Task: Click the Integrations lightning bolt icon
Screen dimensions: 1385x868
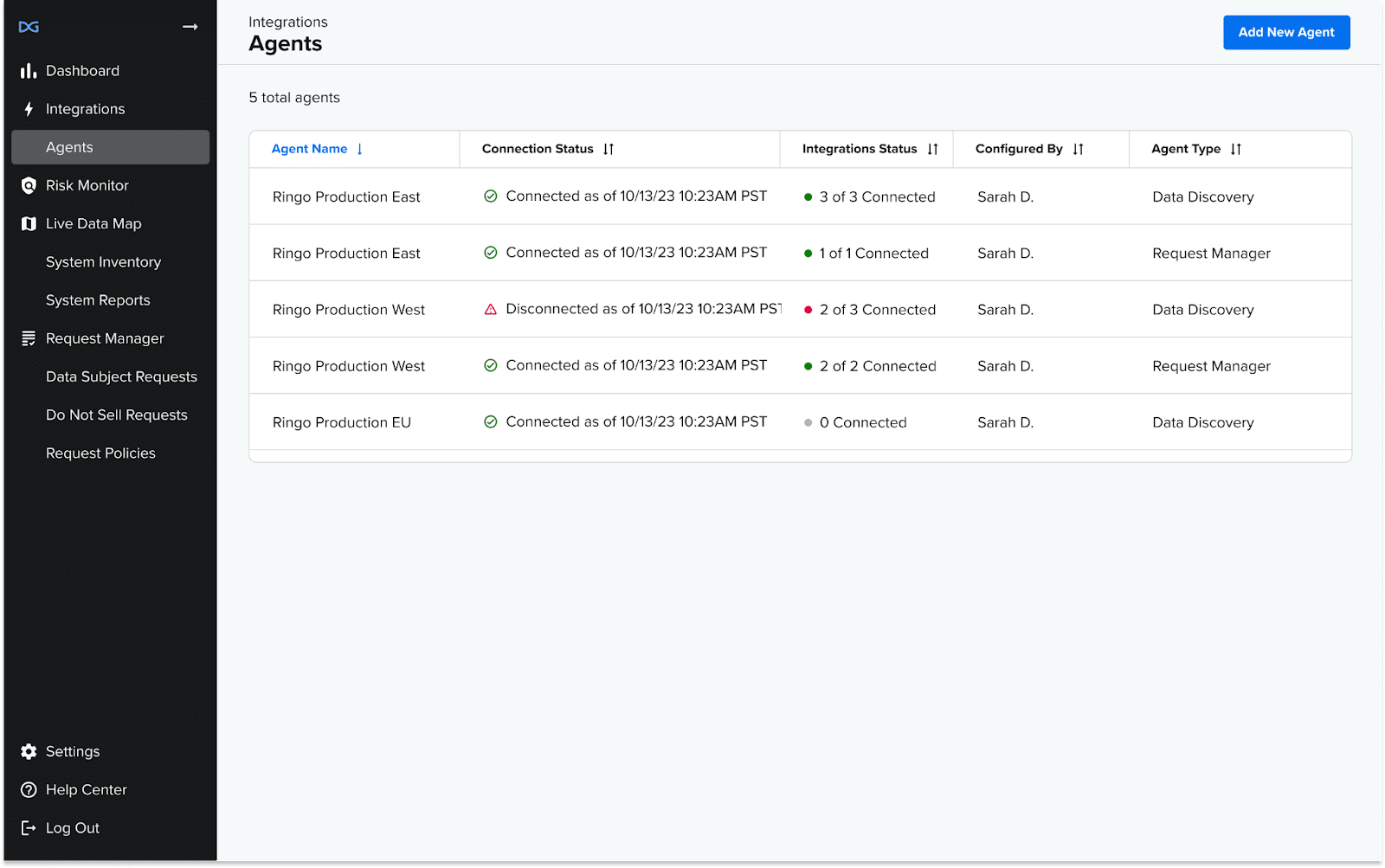Action: pos(29,109)
